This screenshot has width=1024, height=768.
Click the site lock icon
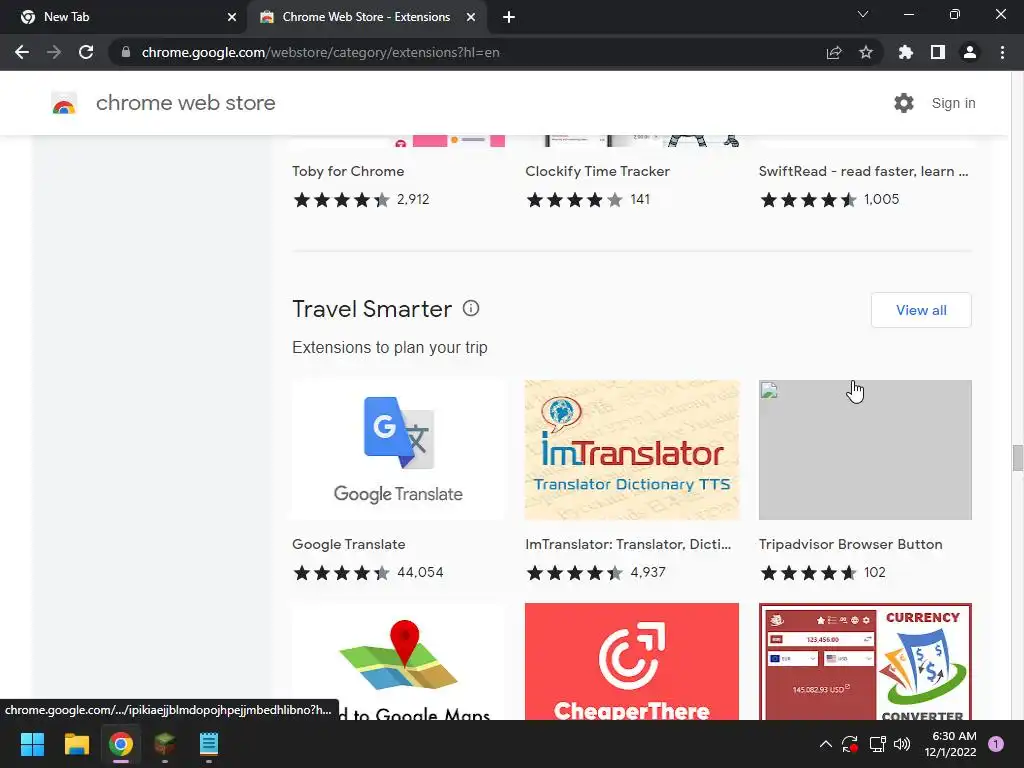(x=126, y=52)
